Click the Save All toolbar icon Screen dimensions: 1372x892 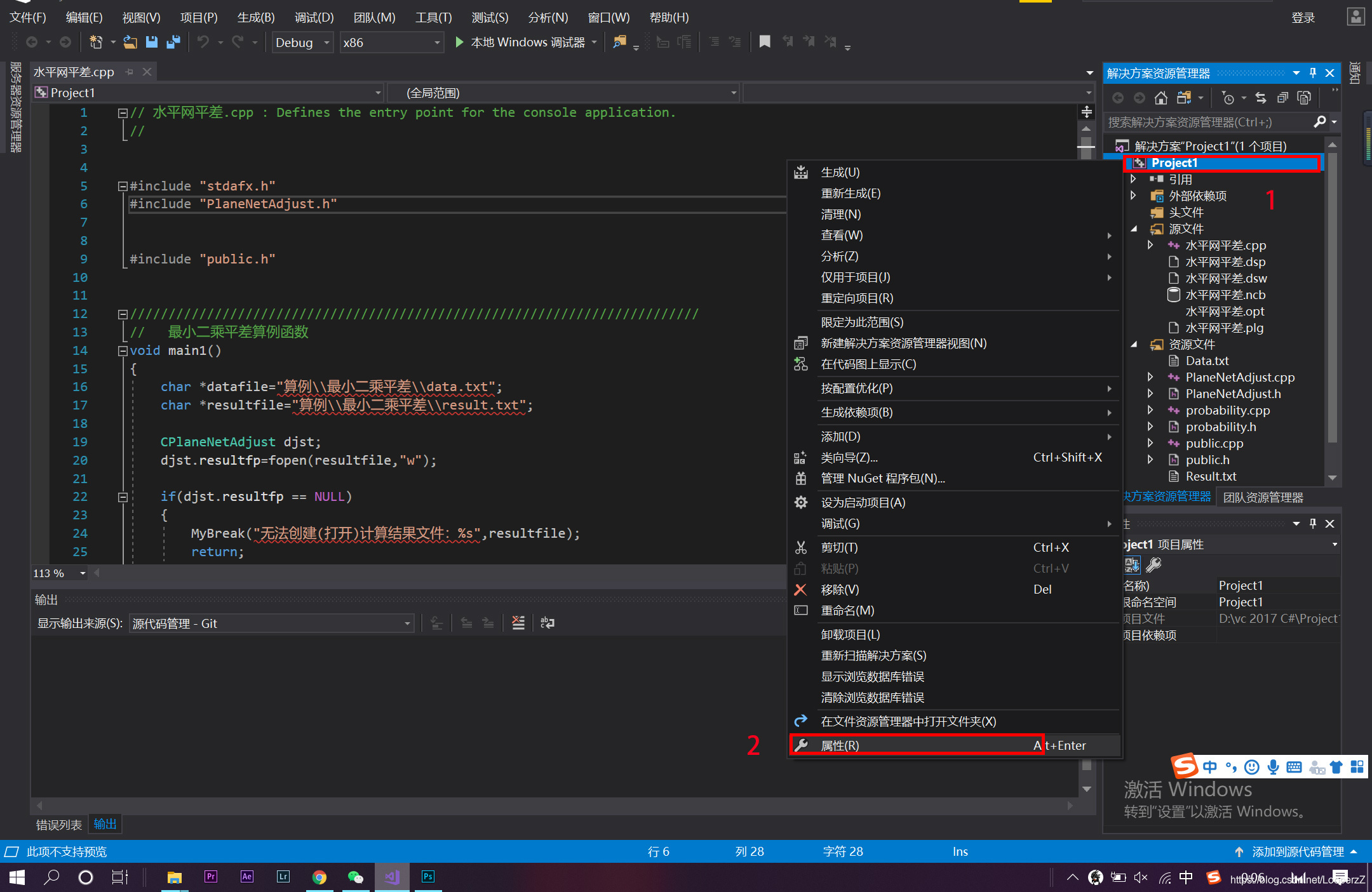click(173, 43)
